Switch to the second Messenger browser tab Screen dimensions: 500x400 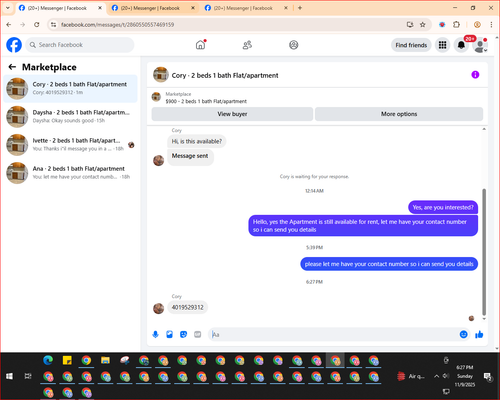click(x=153, y=8)
